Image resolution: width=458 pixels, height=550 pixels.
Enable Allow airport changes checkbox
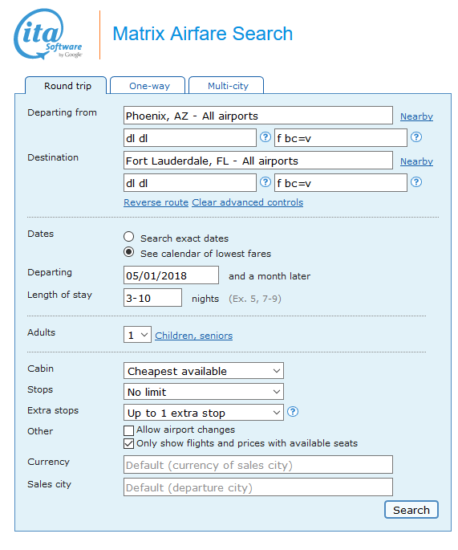coord(129,430)
